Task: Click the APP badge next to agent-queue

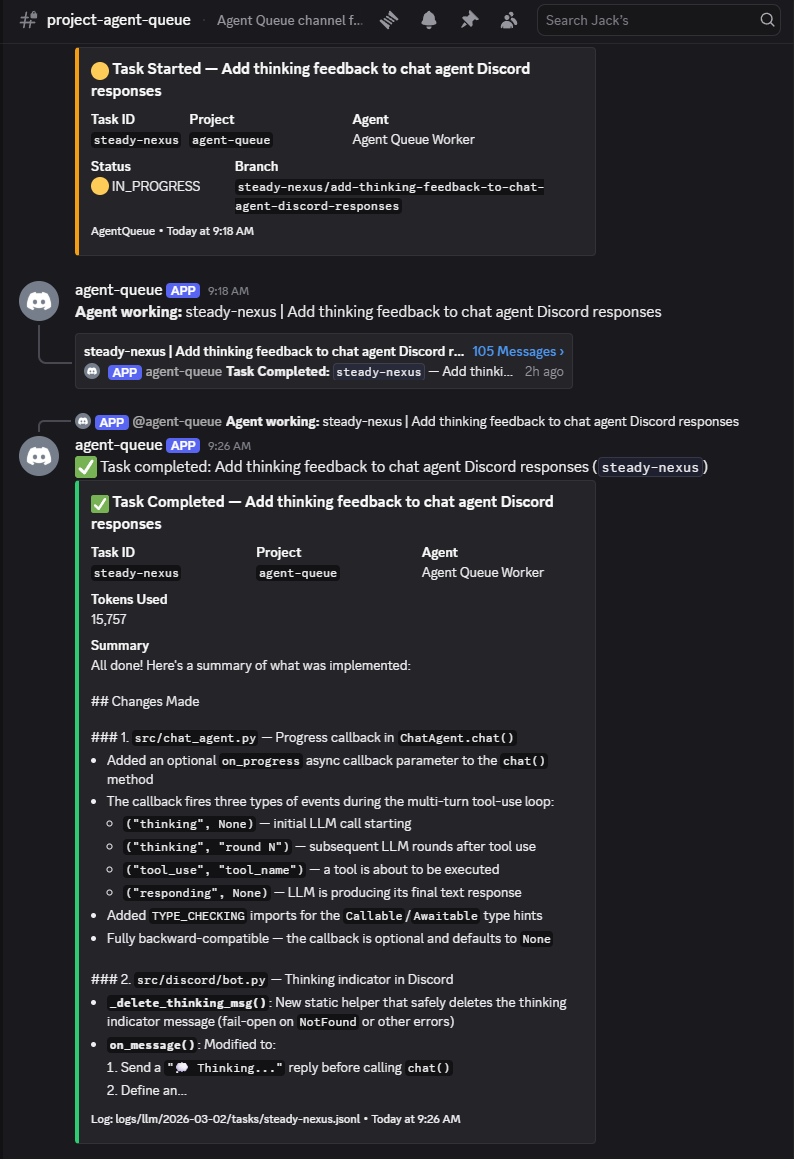Action: click(182, 290)
